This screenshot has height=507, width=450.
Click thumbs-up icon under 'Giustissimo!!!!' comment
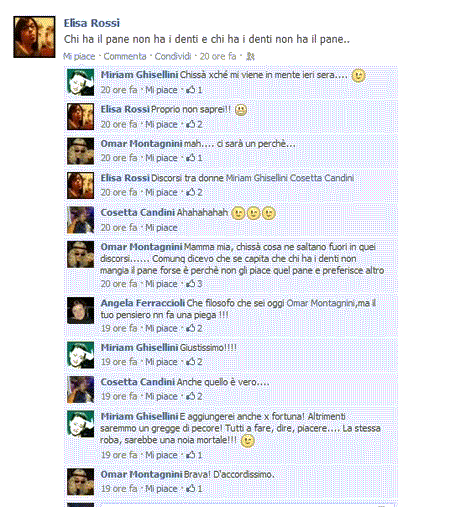(x=191, y=362)
